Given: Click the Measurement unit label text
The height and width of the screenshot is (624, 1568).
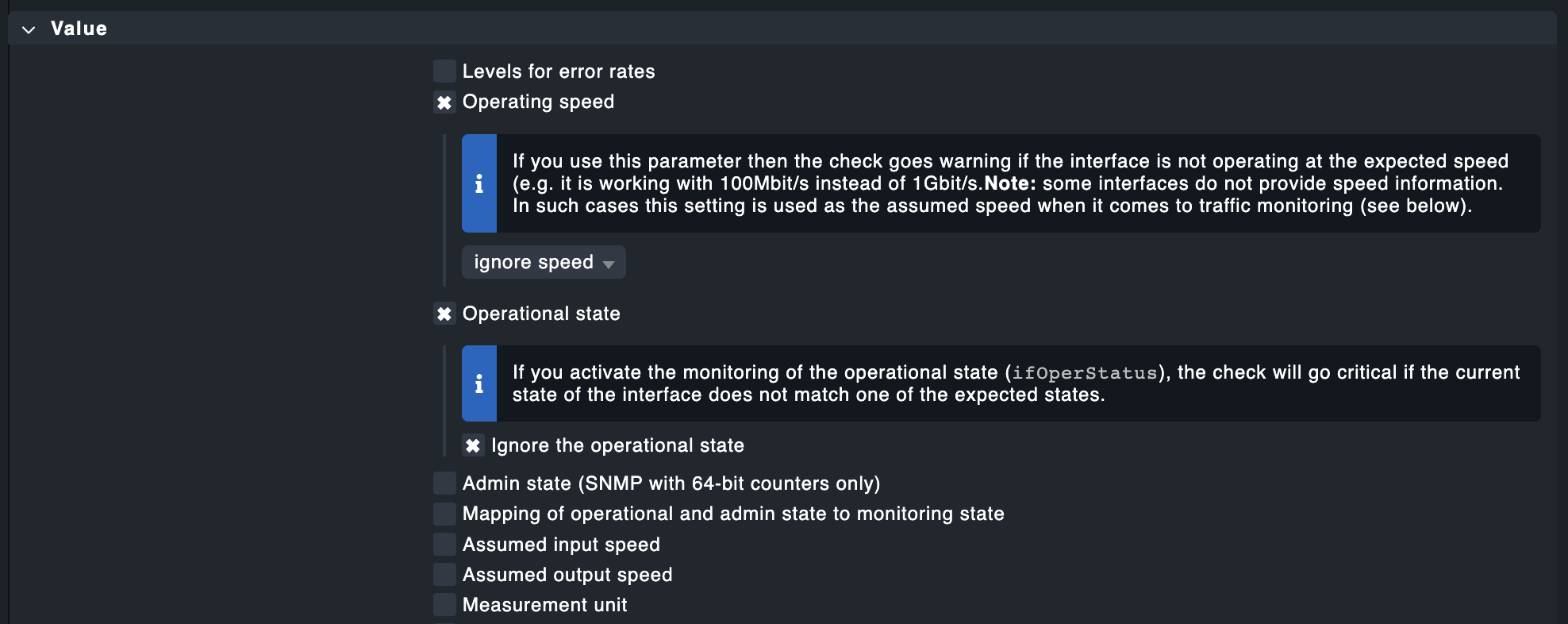Looking at the screenshot, I should pyautogui.click(x=544, y=605).
